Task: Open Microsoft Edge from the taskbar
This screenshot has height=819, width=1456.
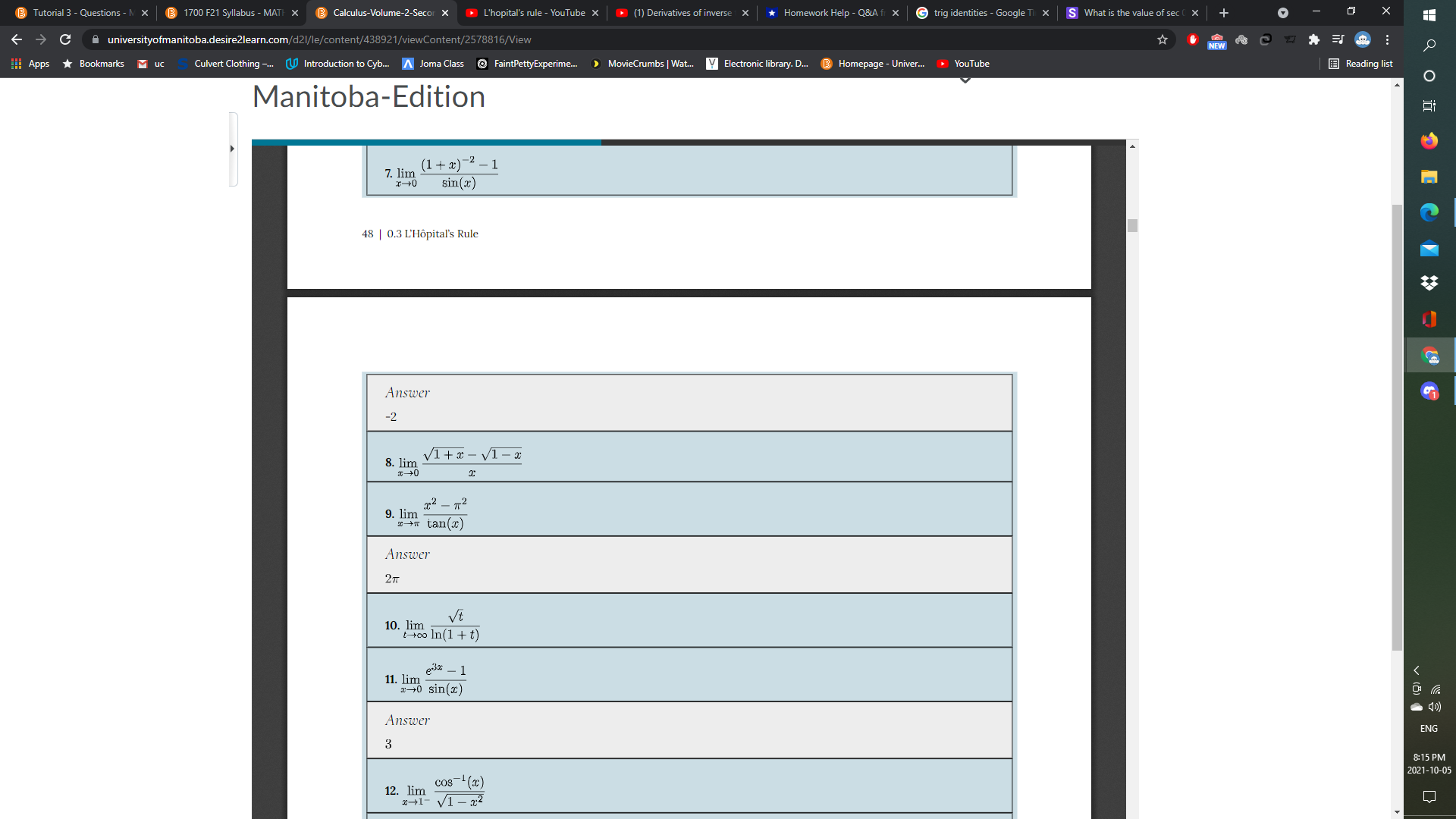Action: 1429,212
